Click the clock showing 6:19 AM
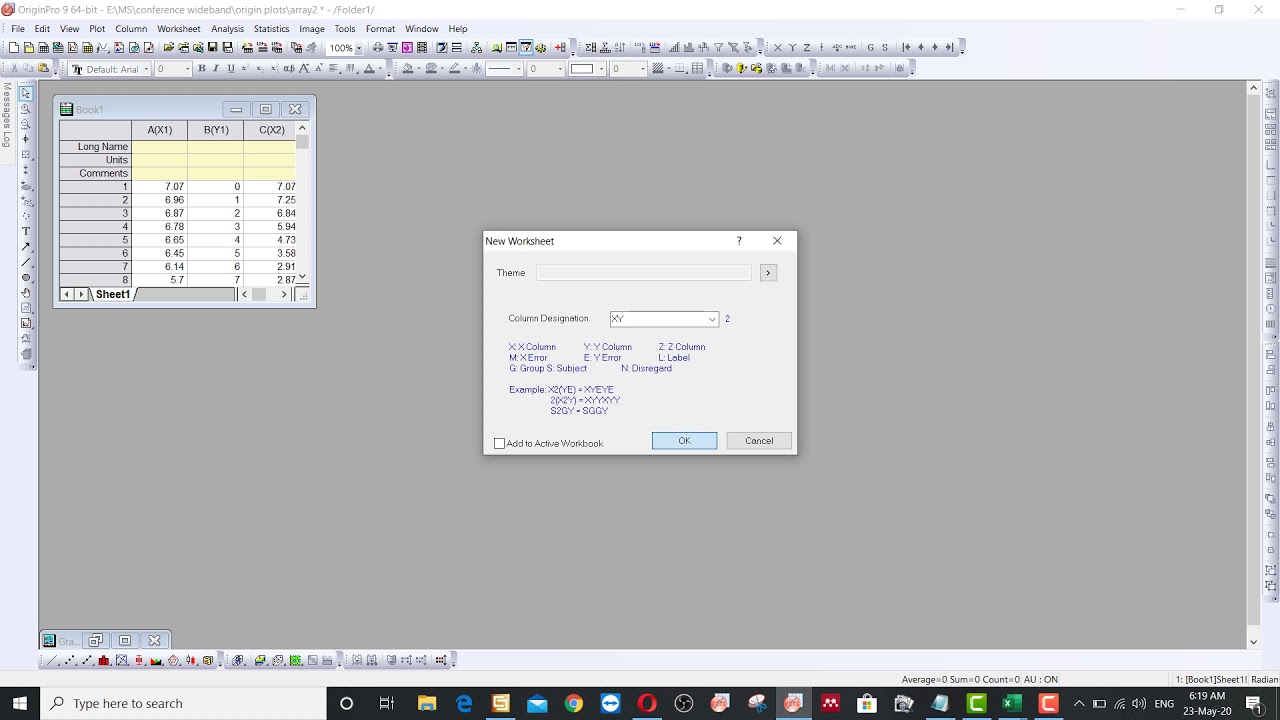 click(1207, 696)
